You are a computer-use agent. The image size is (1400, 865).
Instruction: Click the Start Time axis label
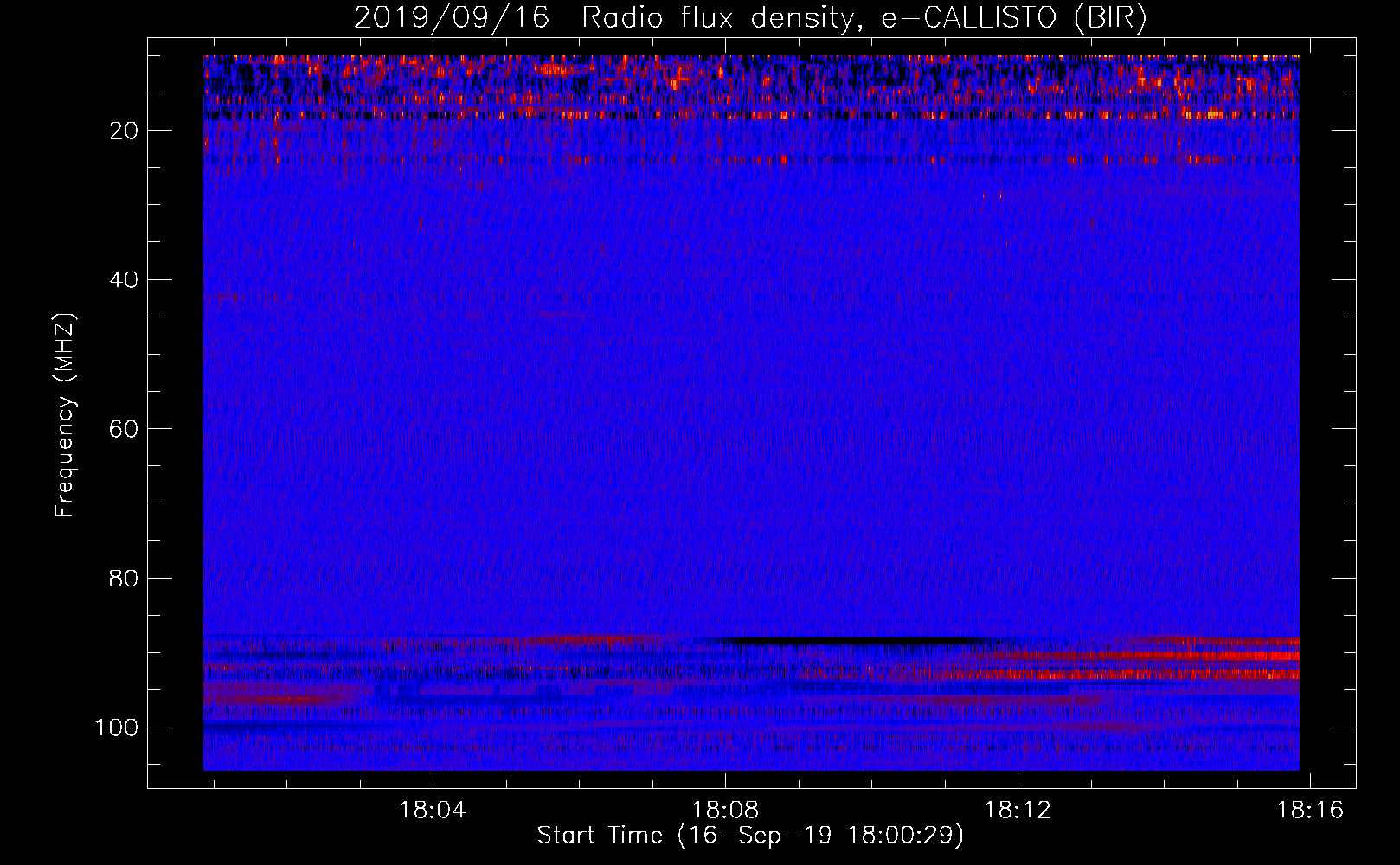pos(750,836)
